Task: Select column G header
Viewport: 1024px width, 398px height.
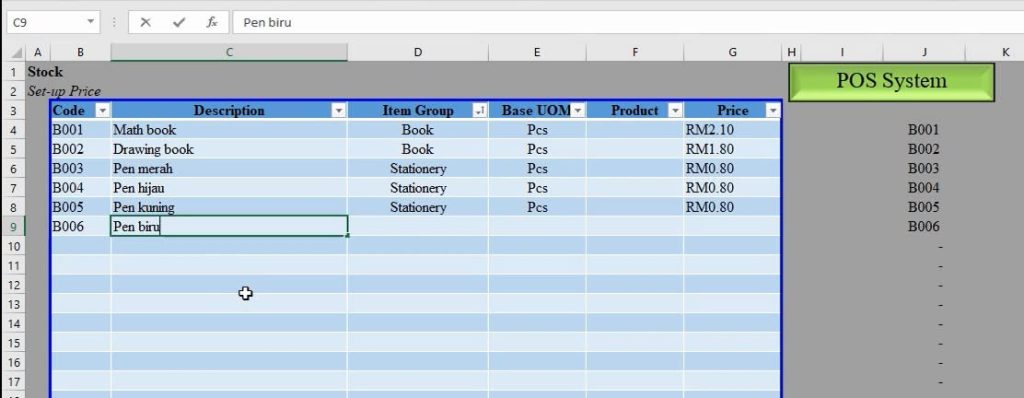Action: tap(732, 52)
